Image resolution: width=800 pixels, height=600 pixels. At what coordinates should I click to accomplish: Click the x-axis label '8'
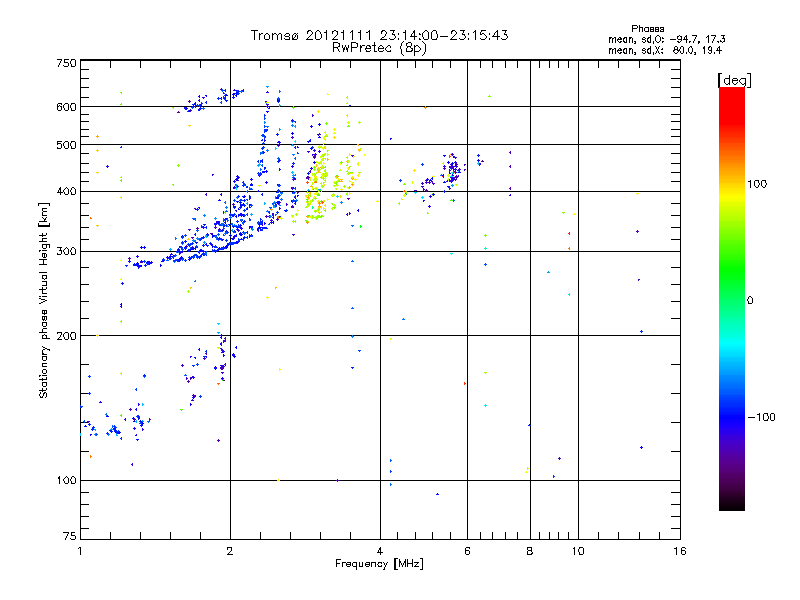530,551
